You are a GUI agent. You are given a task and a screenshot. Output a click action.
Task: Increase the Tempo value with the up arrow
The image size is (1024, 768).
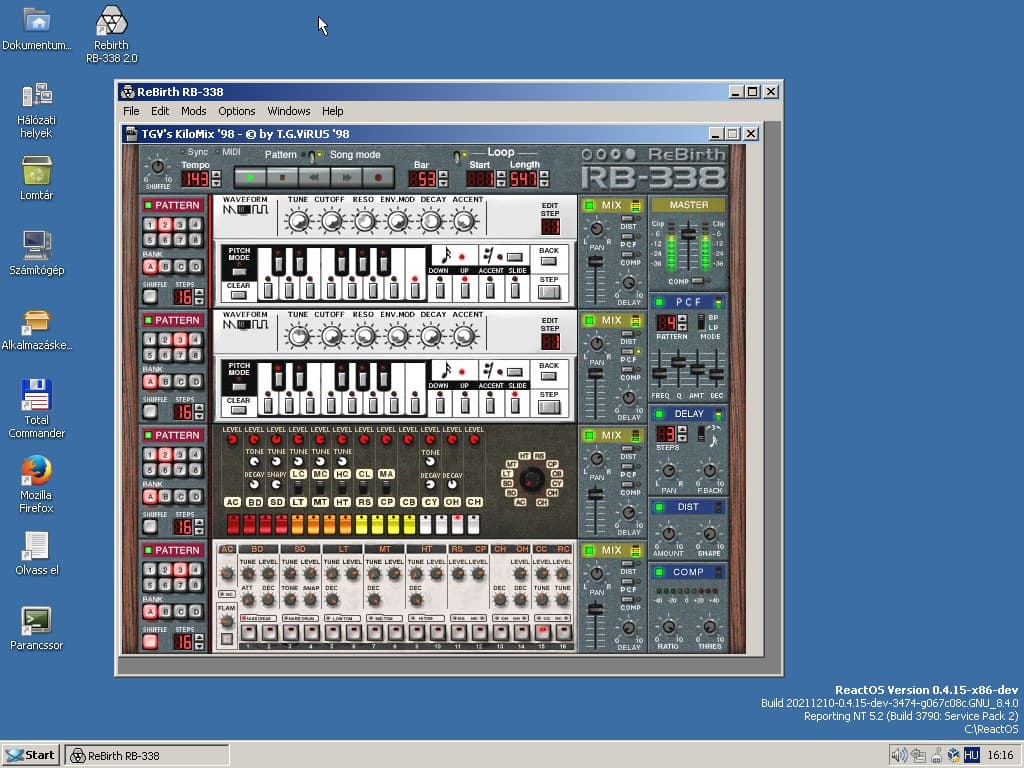coord(217,174)
